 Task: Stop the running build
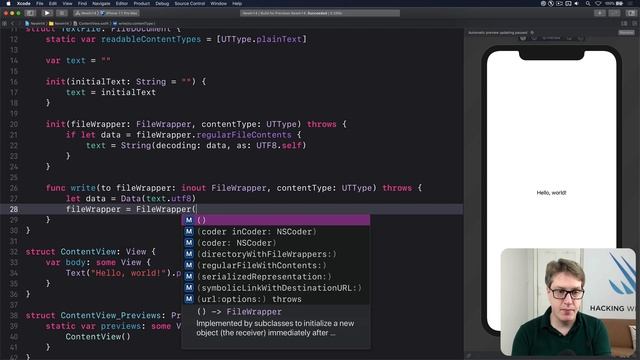click(62, 13)
